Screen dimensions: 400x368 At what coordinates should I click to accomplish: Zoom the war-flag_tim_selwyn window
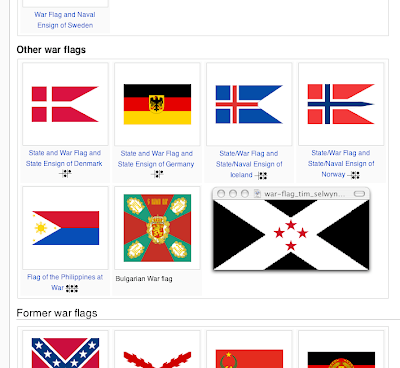[245, 194]
